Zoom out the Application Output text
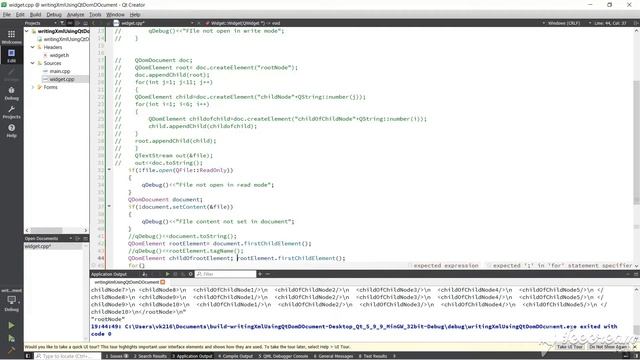Viewport: 640px width, 360px height. point(268,274)
